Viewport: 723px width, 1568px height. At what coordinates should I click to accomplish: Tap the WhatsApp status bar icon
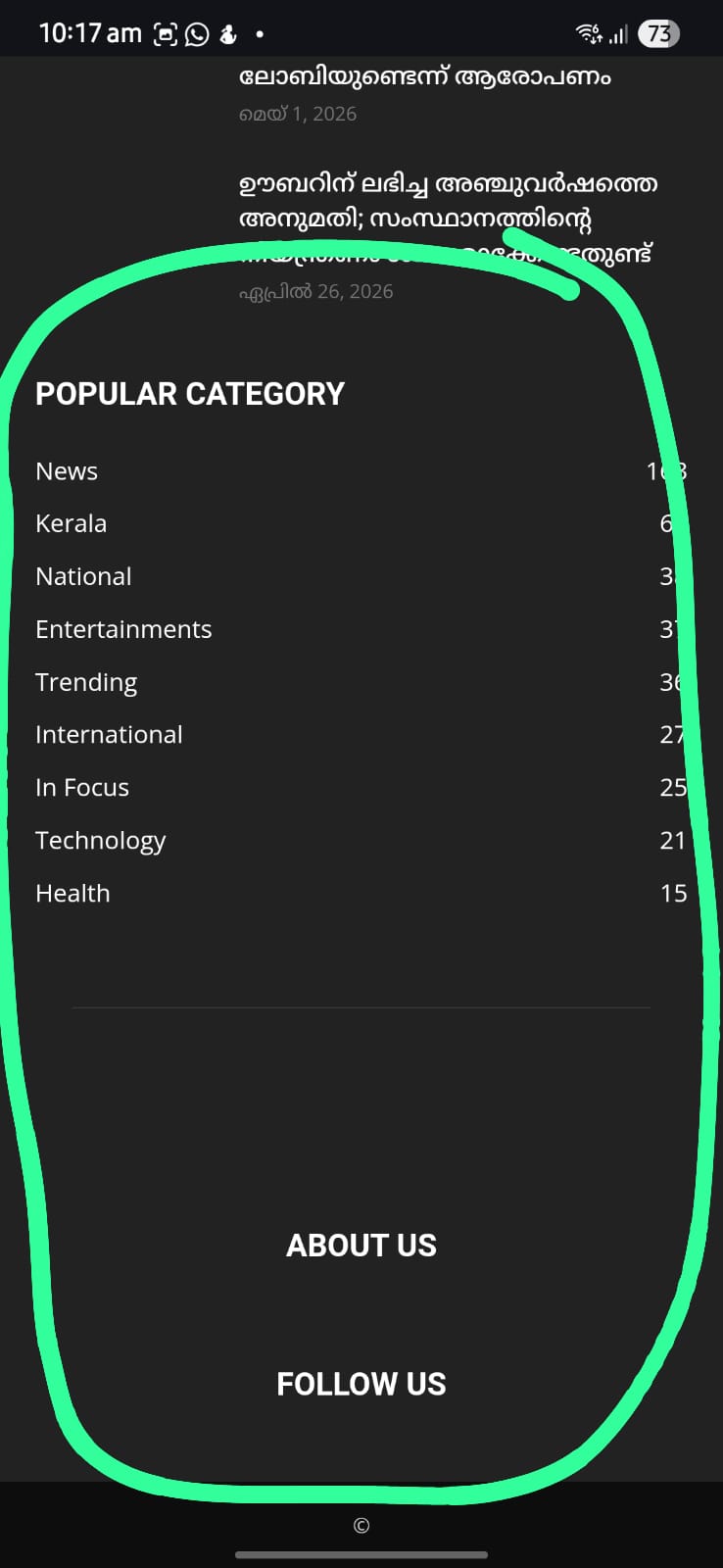197,34
